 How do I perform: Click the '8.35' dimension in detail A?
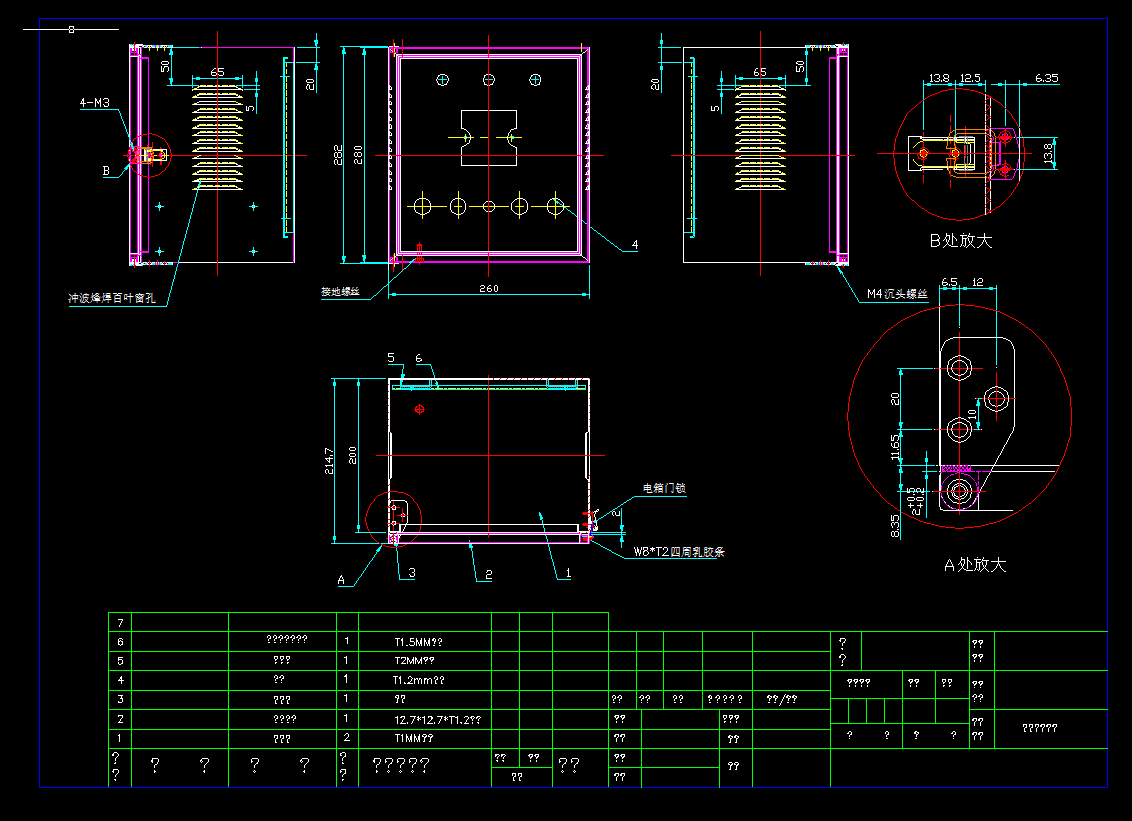(895, 526)
